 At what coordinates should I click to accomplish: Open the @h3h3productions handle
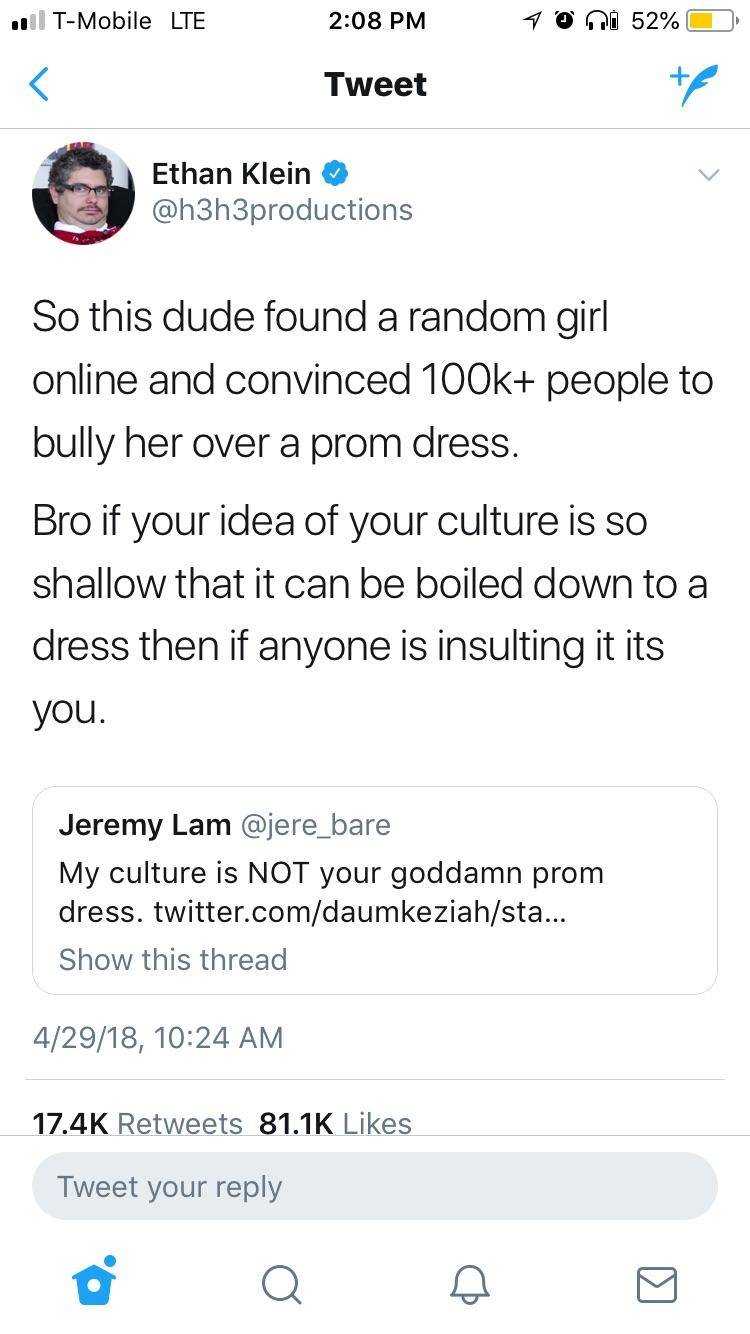(x=282, y=209)
